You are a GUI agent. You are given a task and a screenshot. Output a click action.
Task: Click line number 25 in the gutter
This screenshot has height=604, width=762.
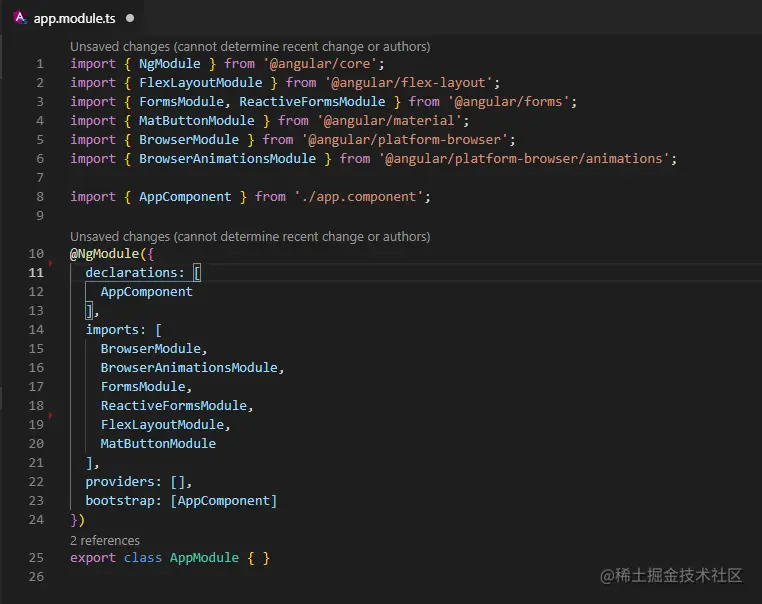[x=36, y=558]
